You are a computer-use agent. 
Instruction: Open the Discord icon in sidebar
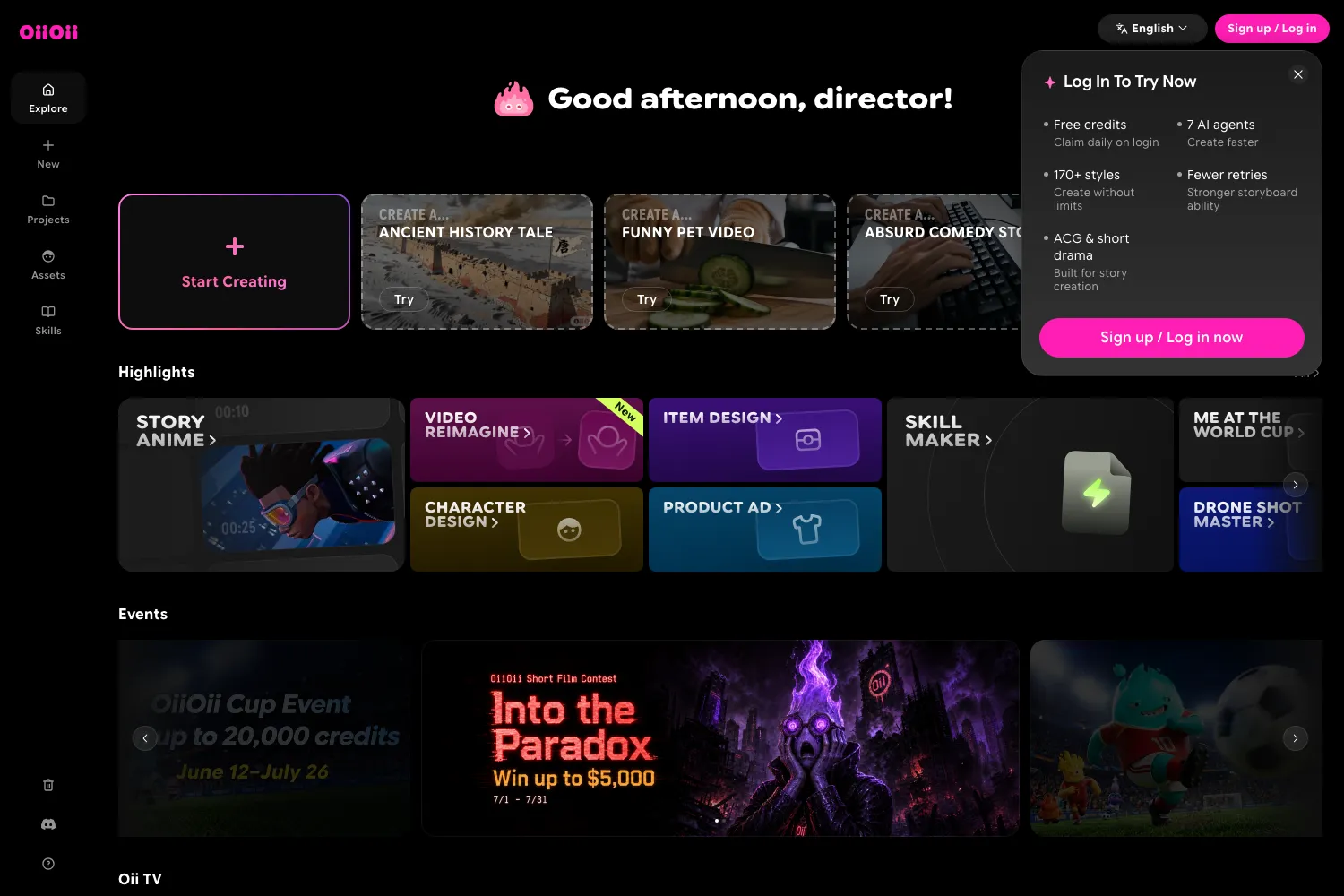tap(48, 824)
